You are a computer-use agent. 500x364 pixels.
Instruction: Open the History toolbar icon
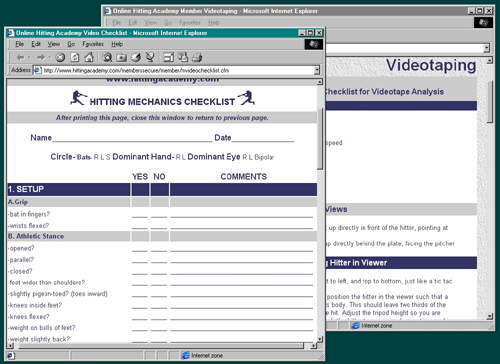pyautogui.click(x=136, y=58)
